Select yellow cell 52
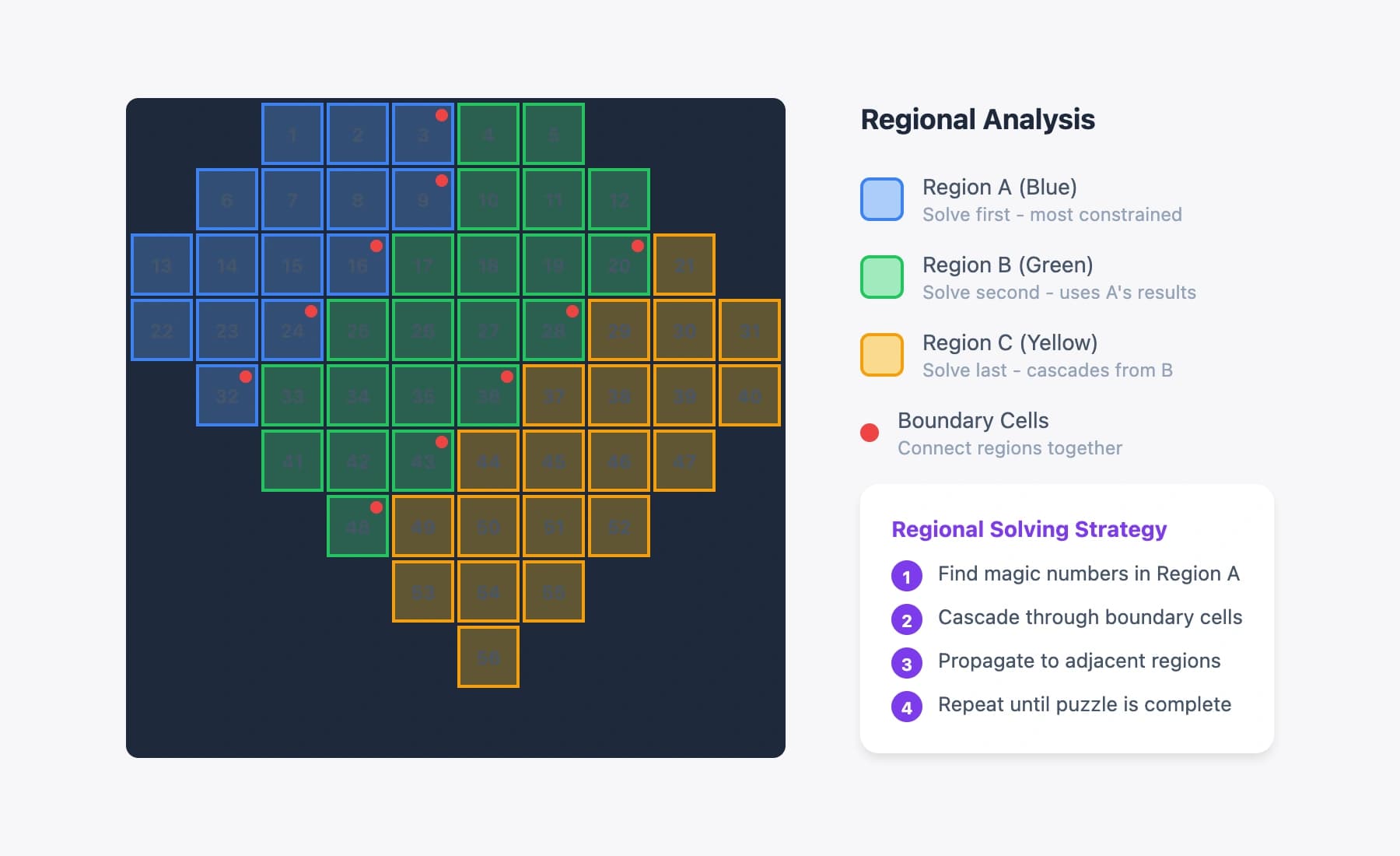This screenshot has width=1400, height=856. tap(619, 526)
